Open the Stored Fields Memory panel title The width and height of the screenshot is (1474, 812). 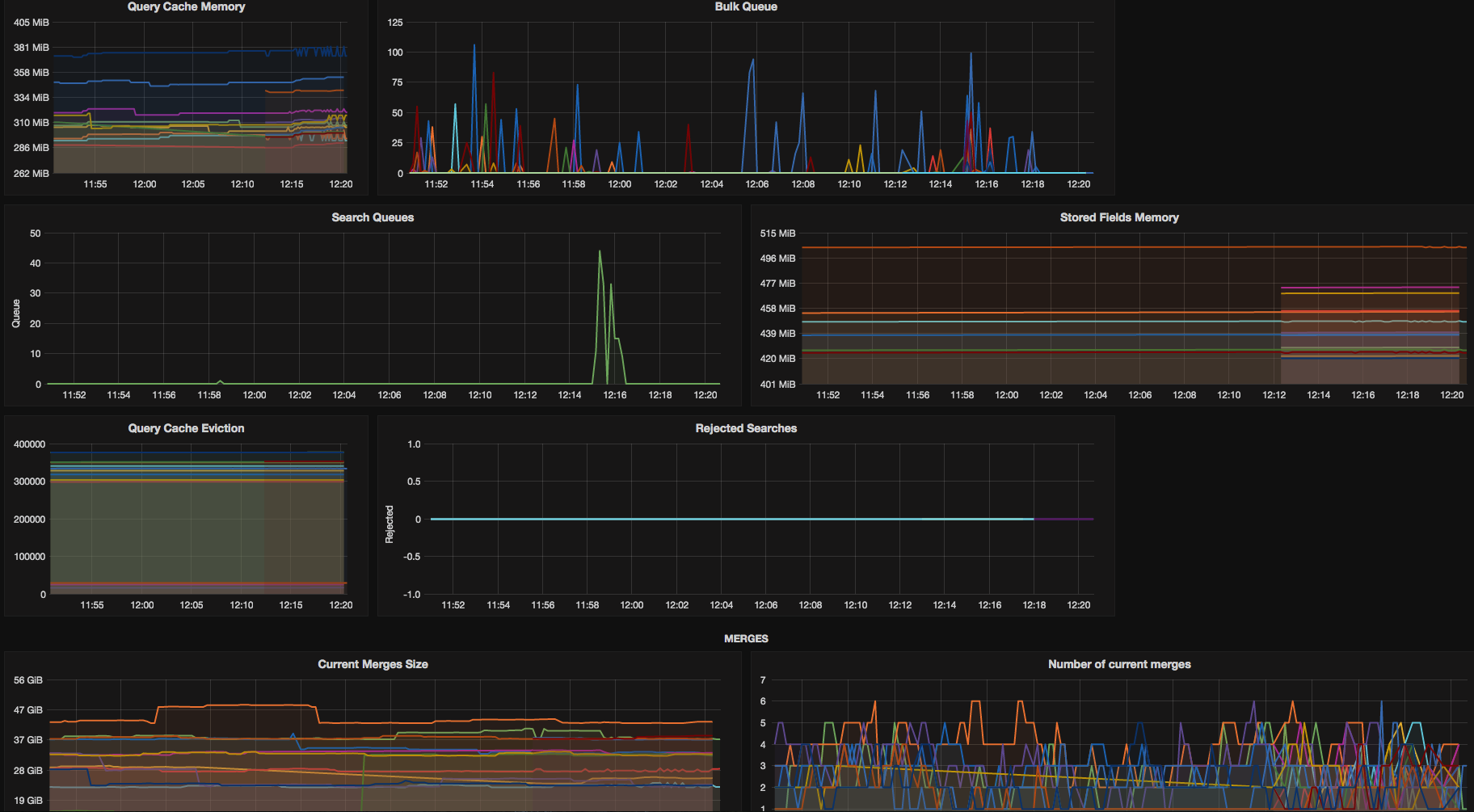click(x=1119, y=217)
